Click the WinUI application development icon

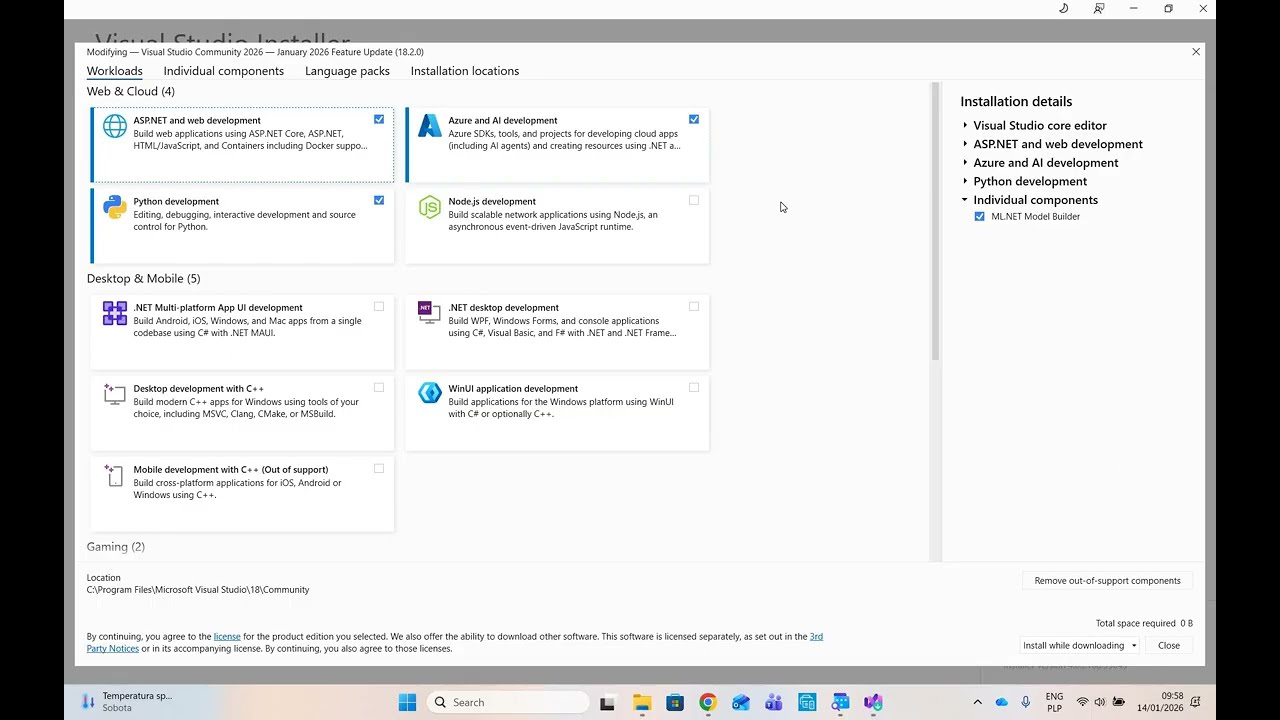429,393
